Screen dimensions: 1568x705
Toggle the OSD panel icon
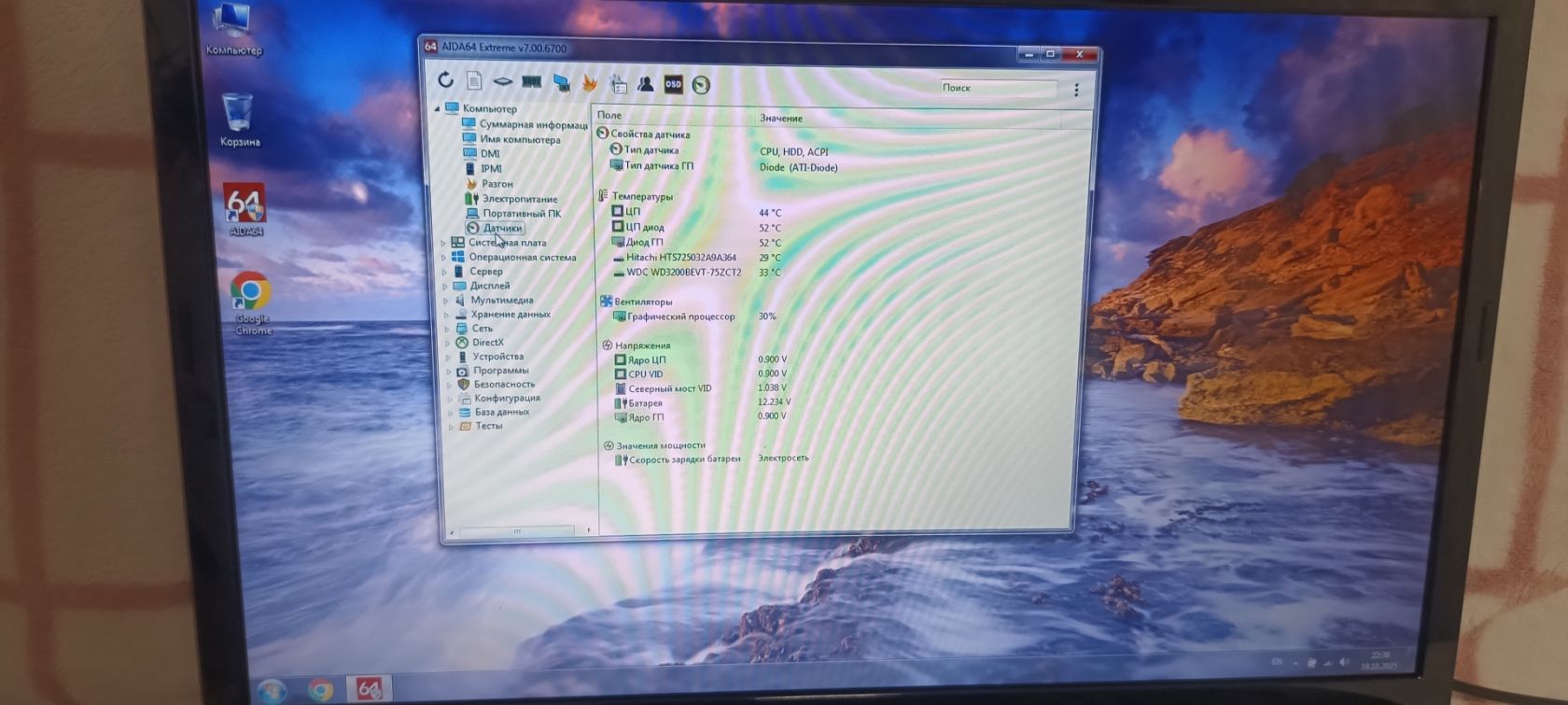[x=673, y=84]
